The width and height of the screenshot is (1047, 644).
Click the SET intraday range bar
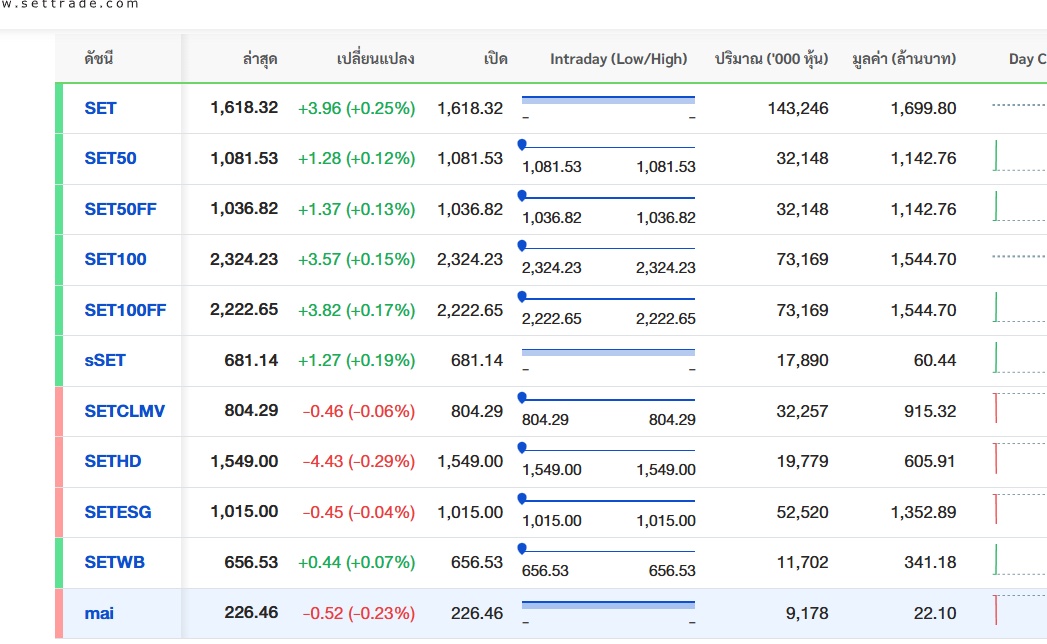(x=608, y=100)
